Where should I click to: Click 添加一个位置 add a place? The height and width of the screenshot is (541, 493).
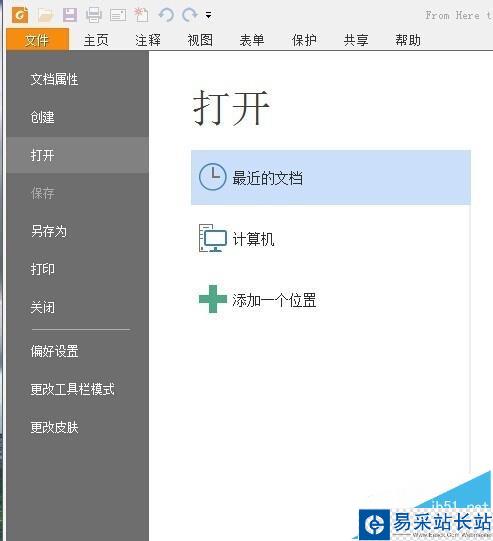(331, 299)
